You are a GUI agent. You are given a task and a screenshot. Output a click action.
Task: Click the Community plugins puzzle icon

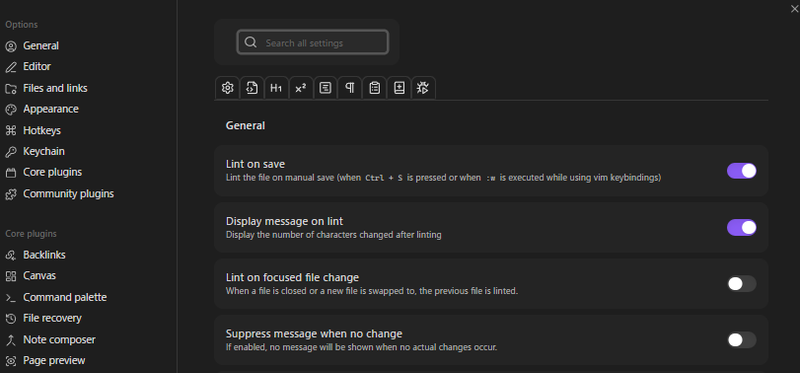click(11, 194)
